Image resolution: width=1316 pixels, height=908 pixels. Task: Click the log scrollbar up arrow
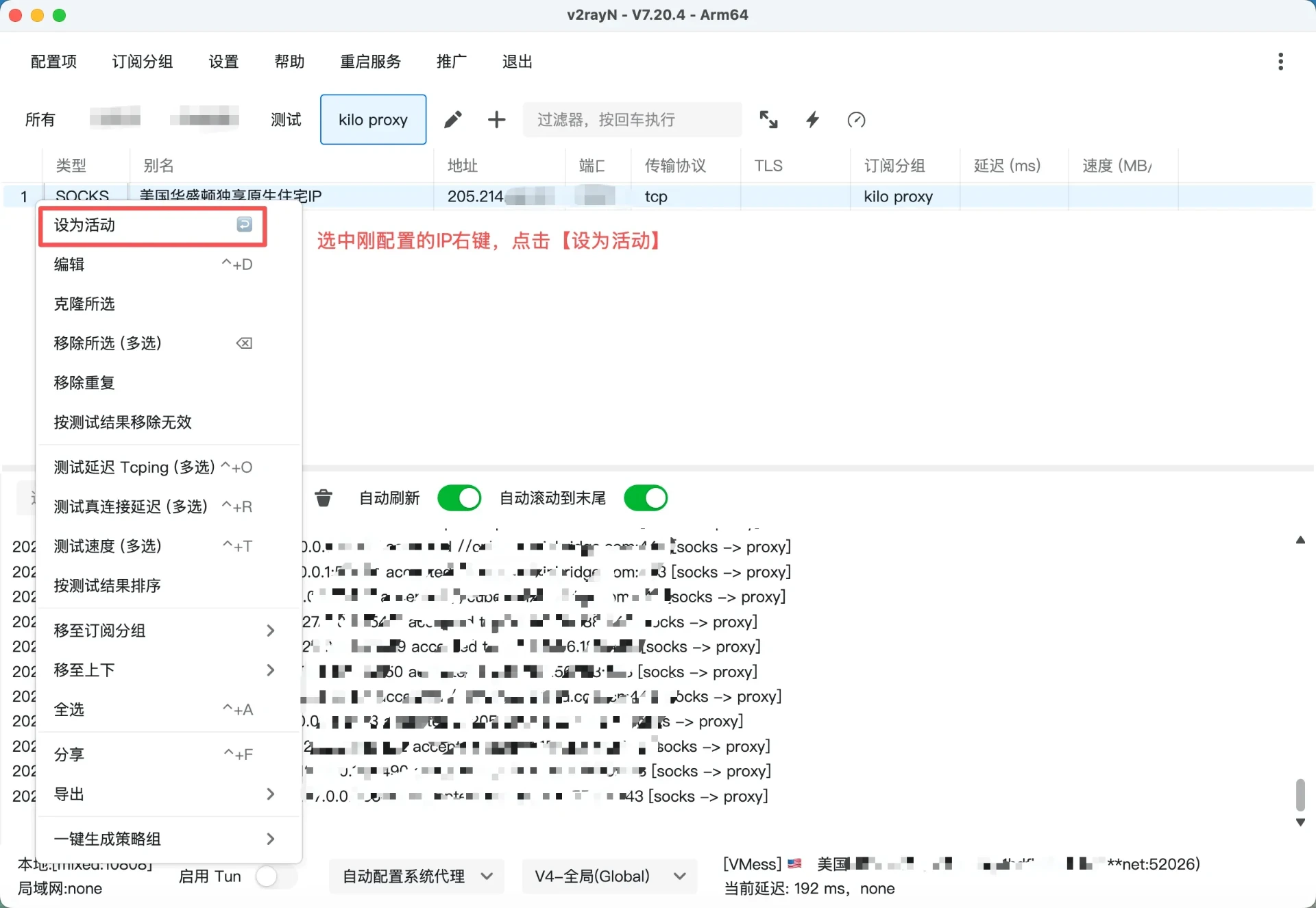pyautogui.click(x=1300, y=540)
